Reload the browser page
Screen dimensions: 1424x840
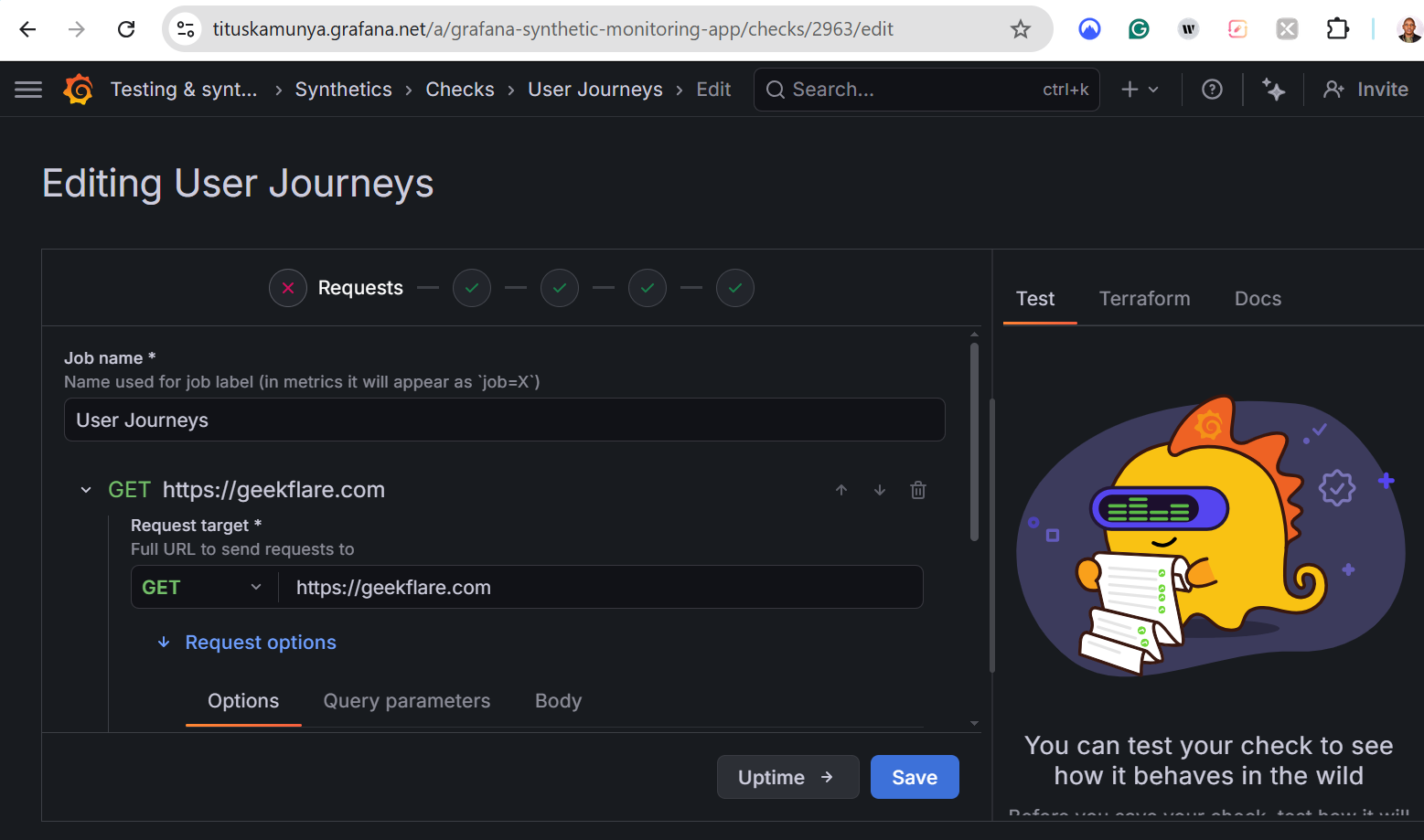click(x=126, y=29)
